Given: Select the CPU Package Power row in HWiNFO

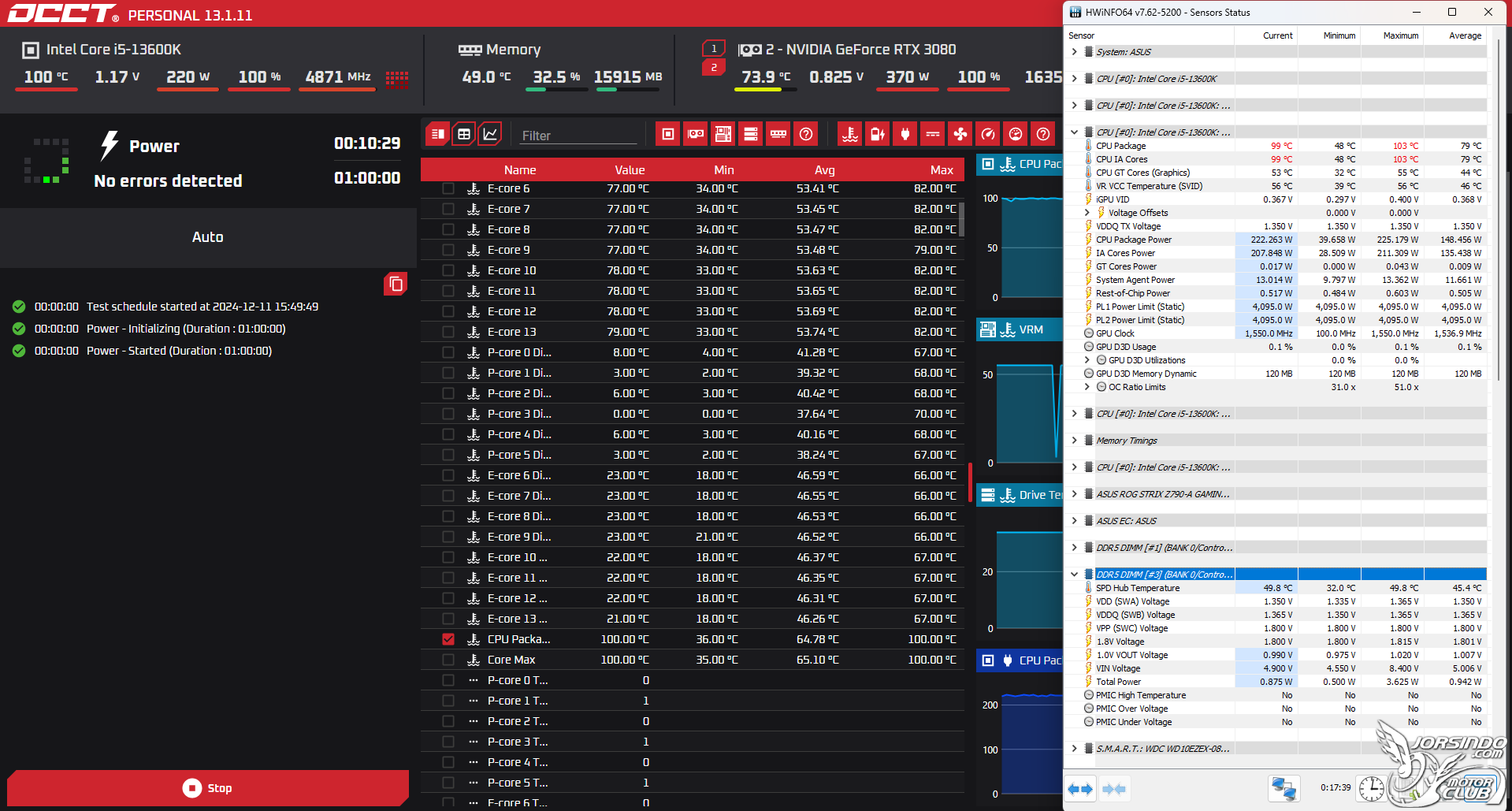Looking at the screenshot, I should coord(1283,240).
